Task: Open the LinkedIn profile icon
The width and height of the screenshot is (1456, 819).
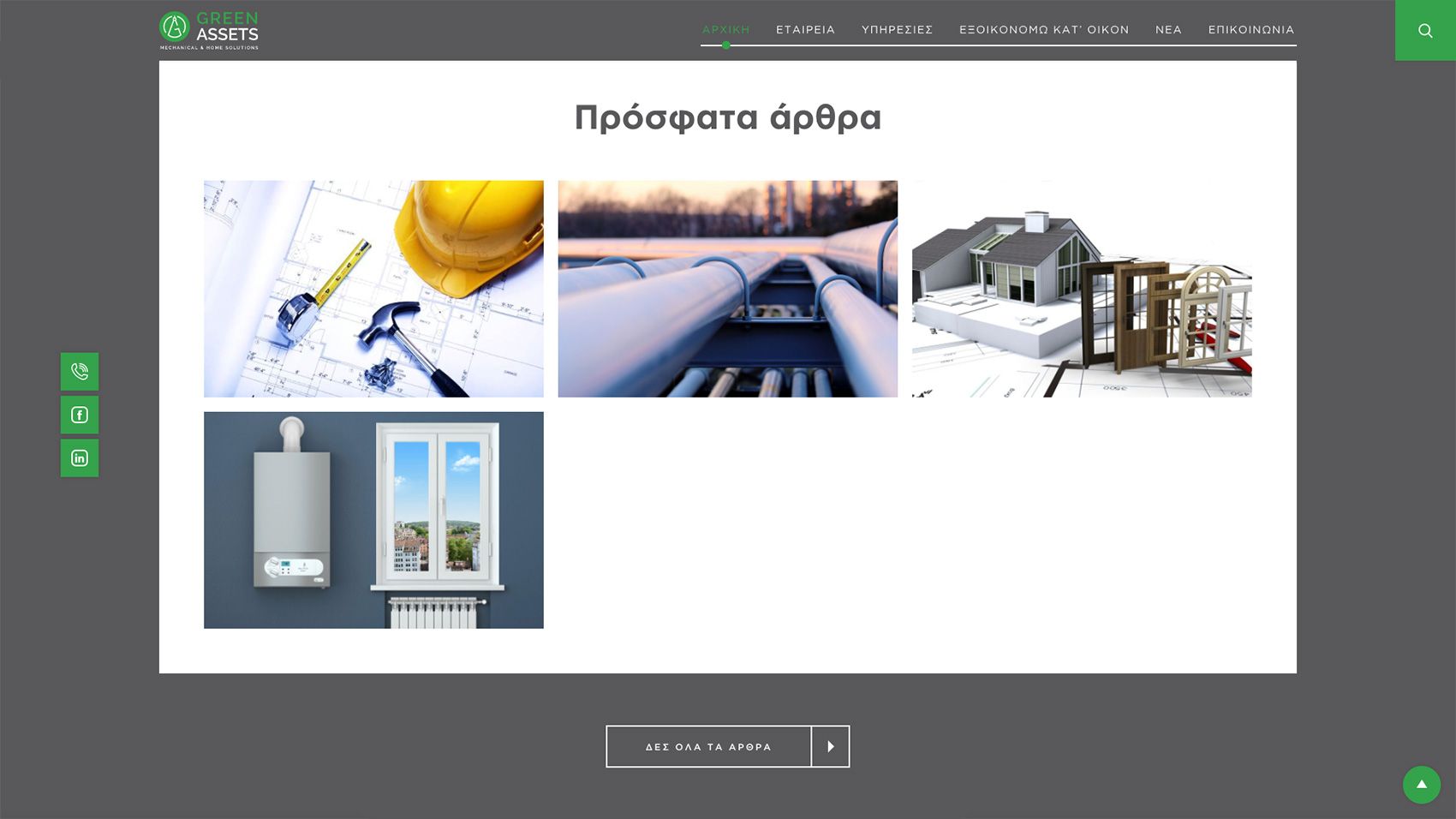Action: 80,458
